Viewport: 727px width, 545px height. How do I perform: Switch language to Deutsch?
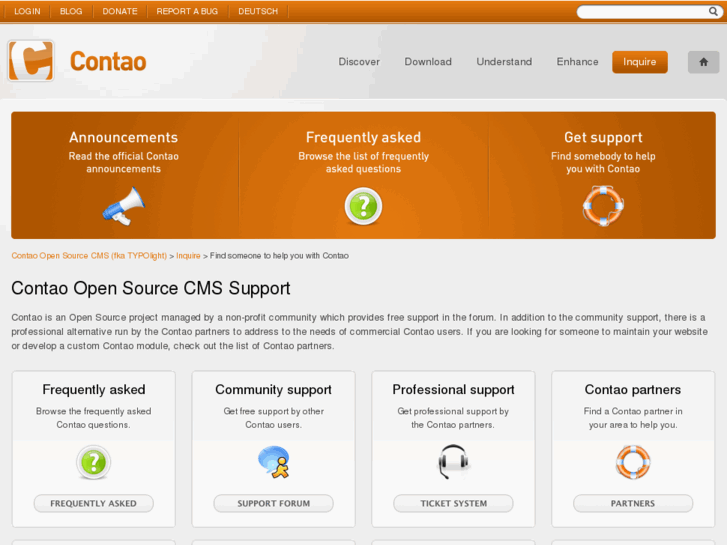point(258,11)
